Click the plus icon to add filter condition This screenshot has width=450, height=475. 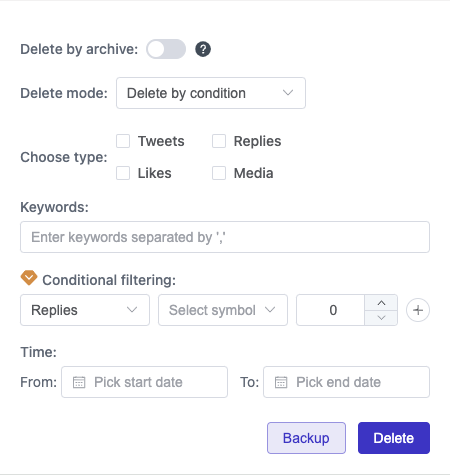pyautogui.click(x=418, y=310)
